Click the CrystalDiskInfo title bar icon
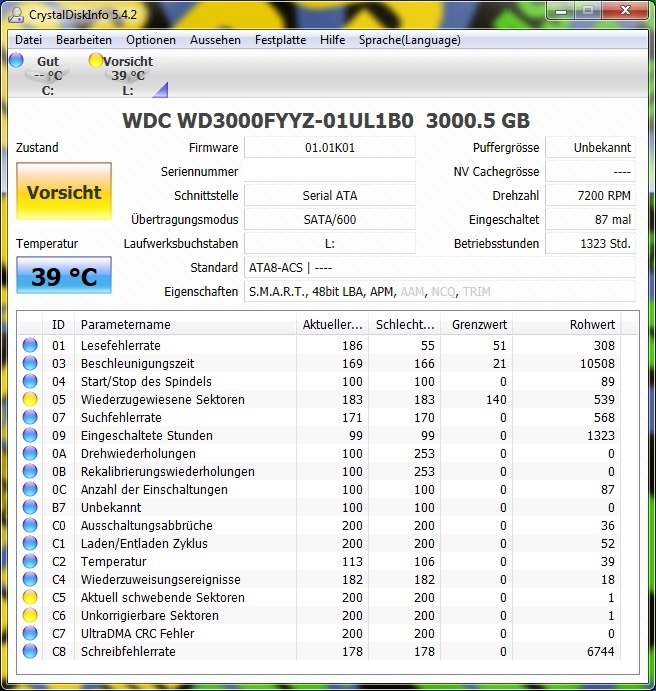The image size is (656, 691). point(16,15)
